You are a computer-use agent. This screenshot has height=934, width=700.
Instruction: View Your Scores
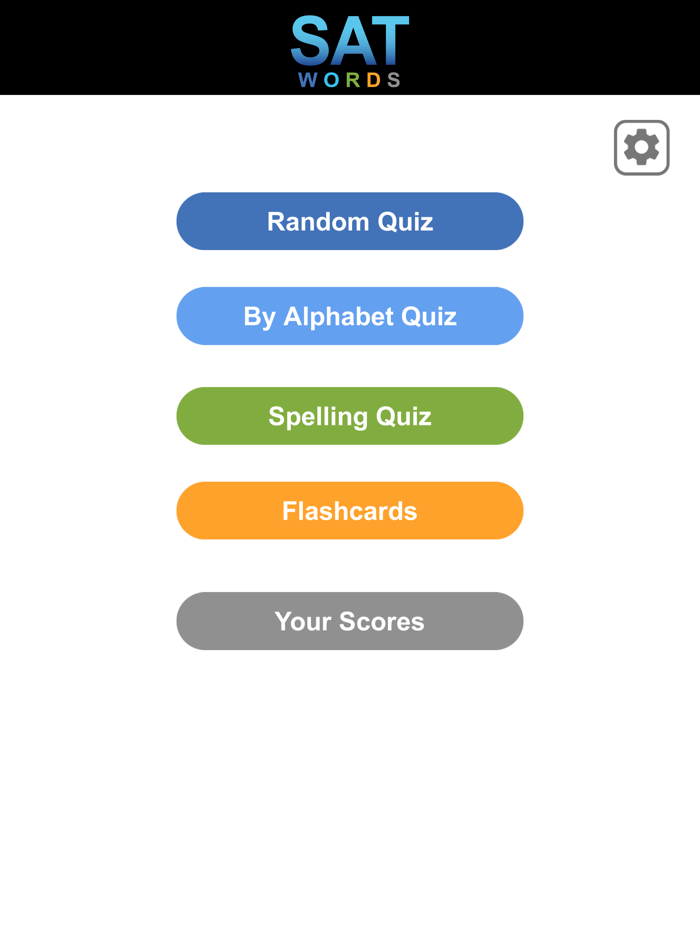(x=350, y=621)
